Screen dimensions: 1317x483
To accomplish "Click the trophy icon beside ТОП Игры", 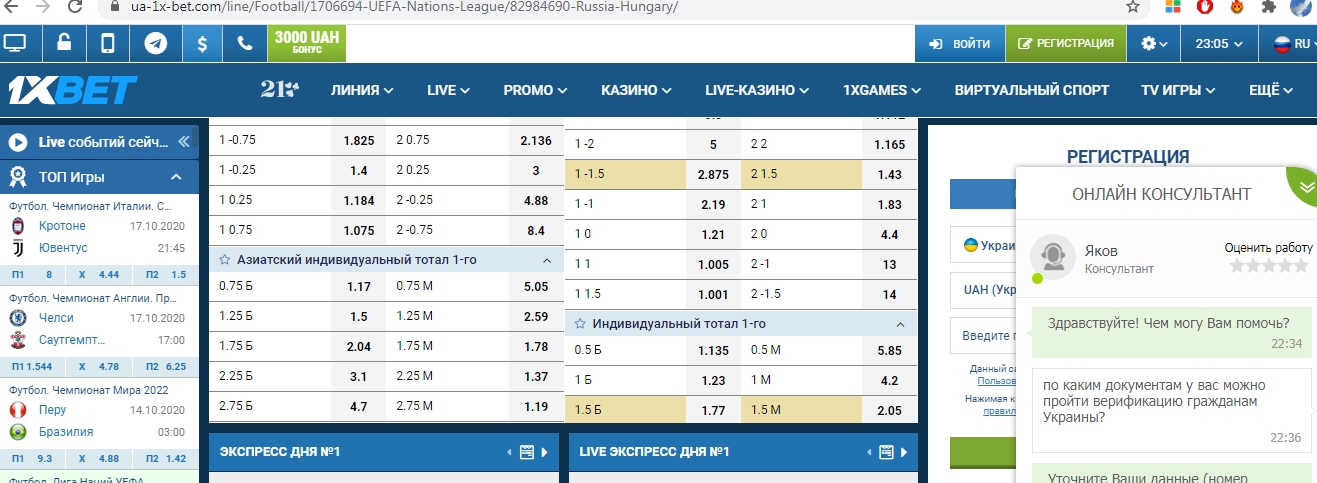I will click(18, 177).
